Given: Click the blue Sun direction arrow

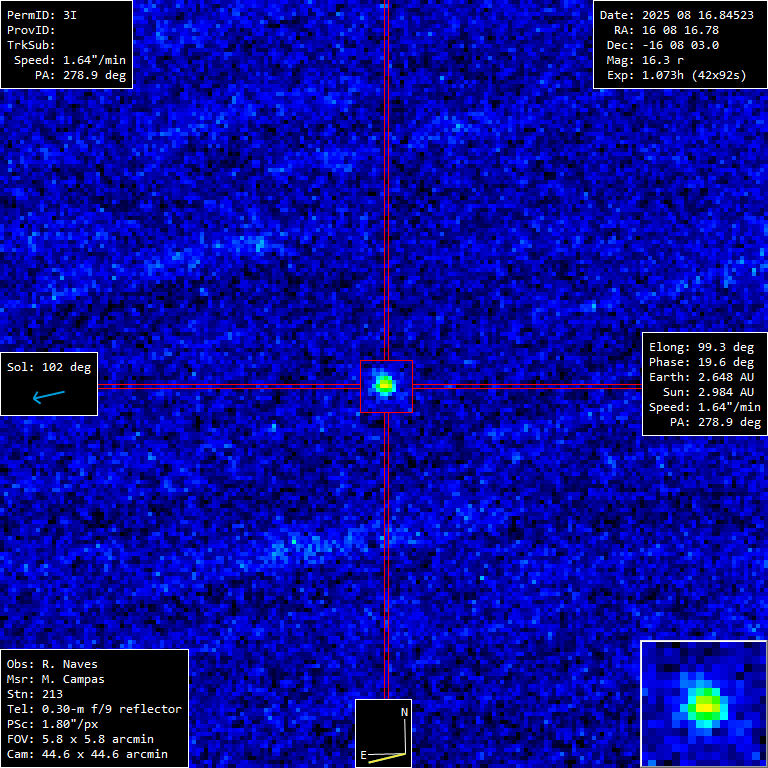Looking at the screenshot, I should [x=48, y=396].
